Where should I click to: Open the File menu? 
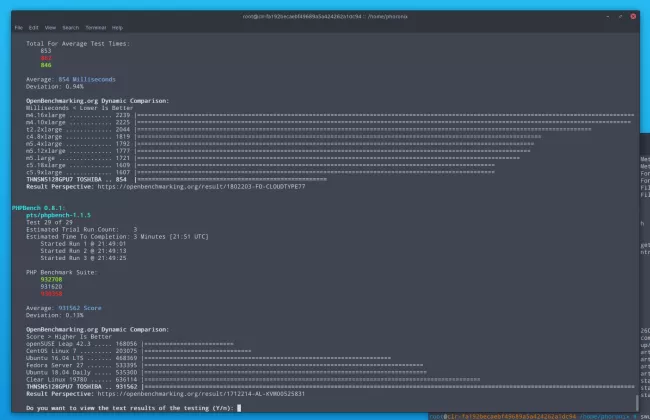point(19,28)
